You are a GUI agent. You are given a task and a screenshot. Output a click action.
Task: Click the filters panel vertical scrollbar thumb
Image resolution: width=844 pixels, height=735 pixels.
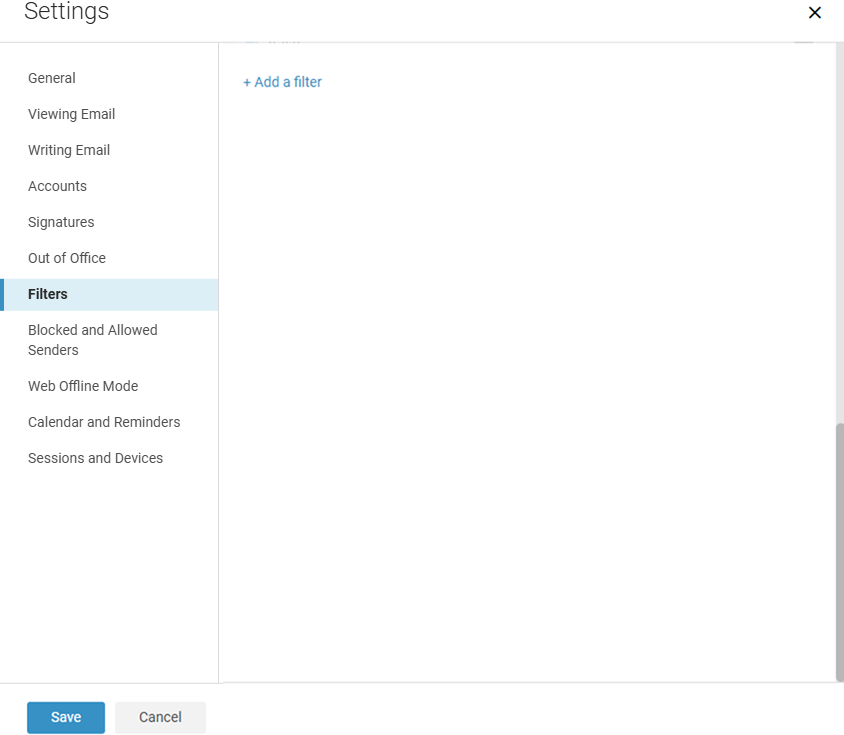pyautogui.click(x=839, y=552)
